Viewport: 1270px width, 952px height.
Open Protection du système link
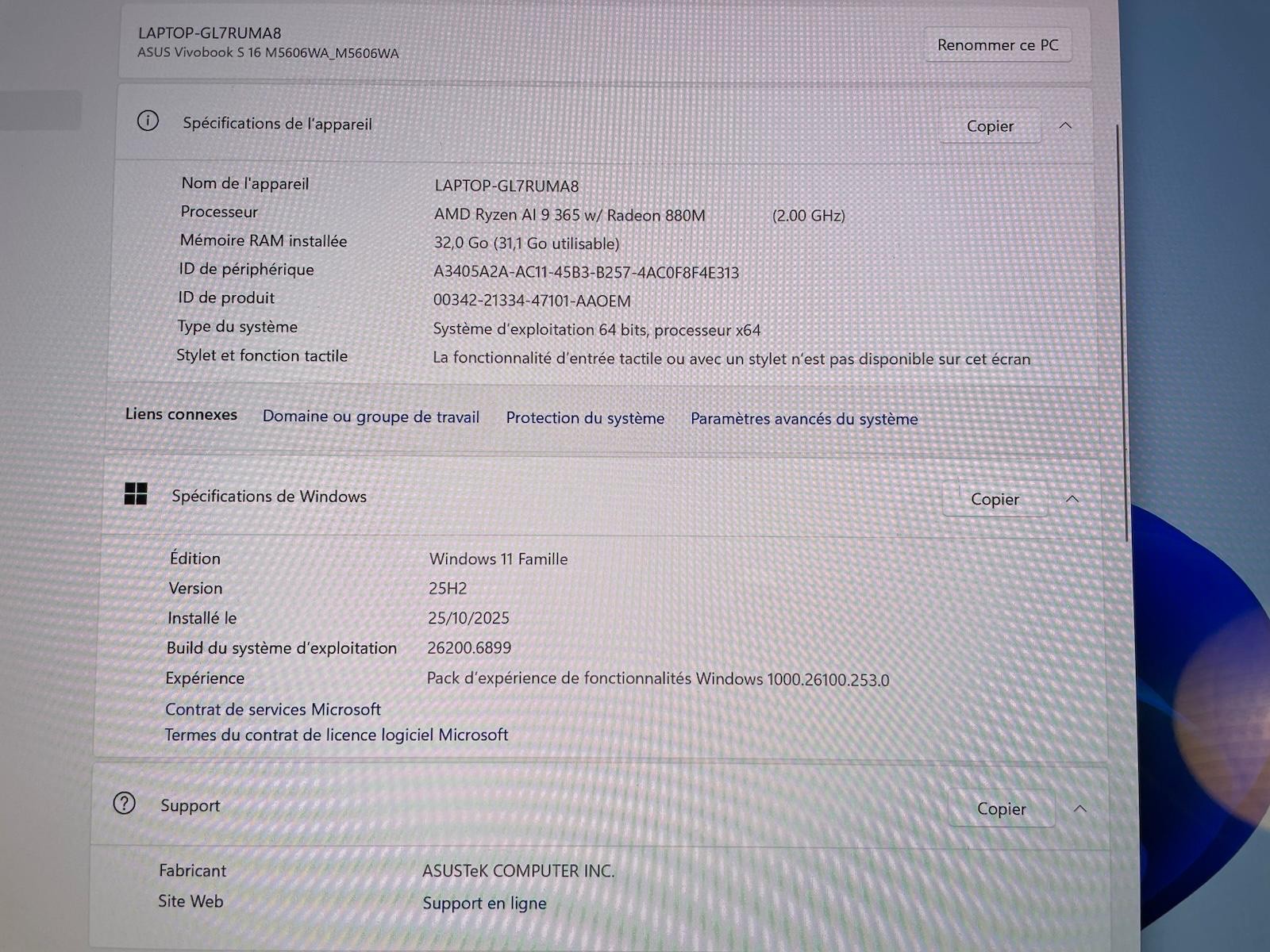(585, 418)
